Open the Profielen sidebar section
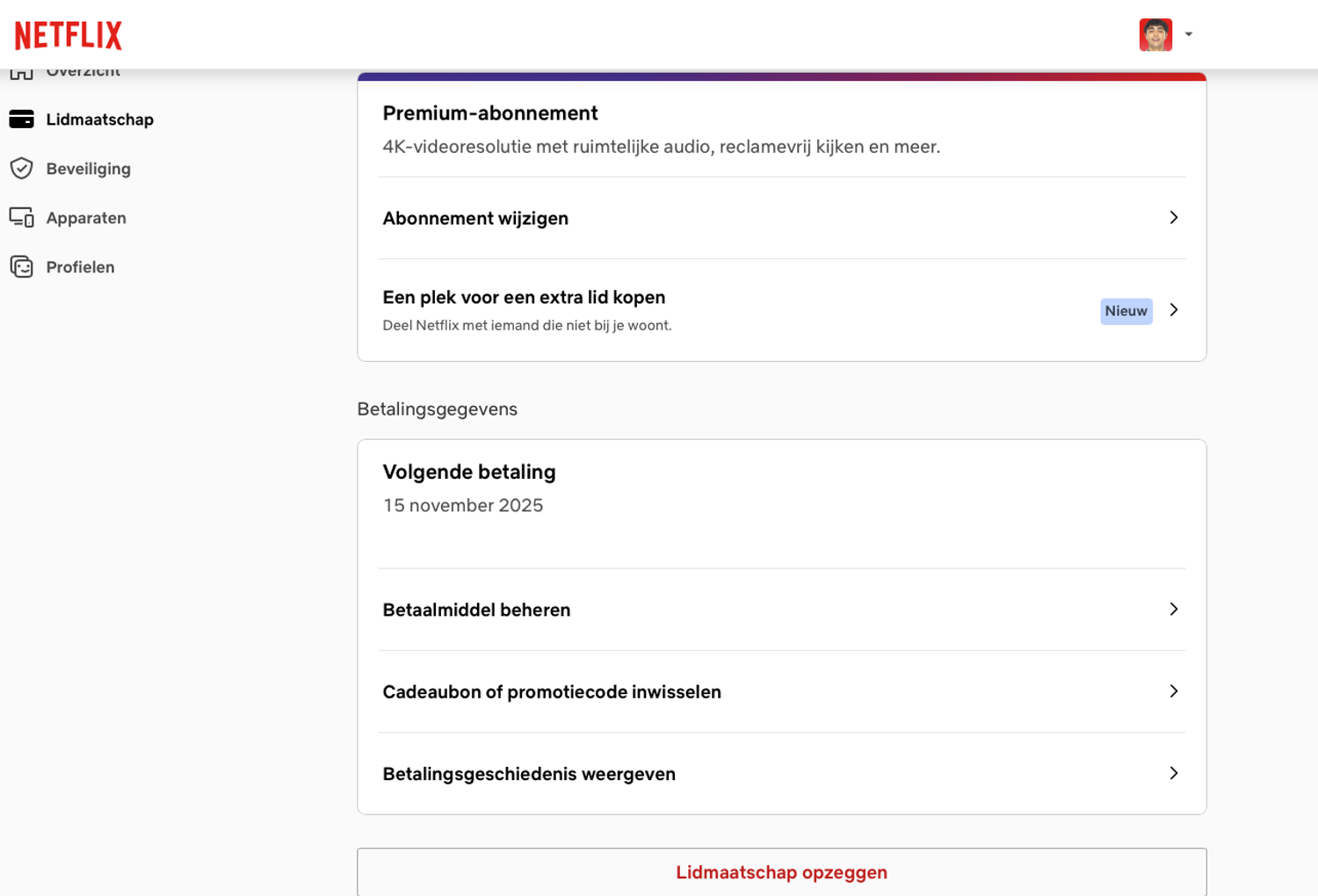 point(80,267)
